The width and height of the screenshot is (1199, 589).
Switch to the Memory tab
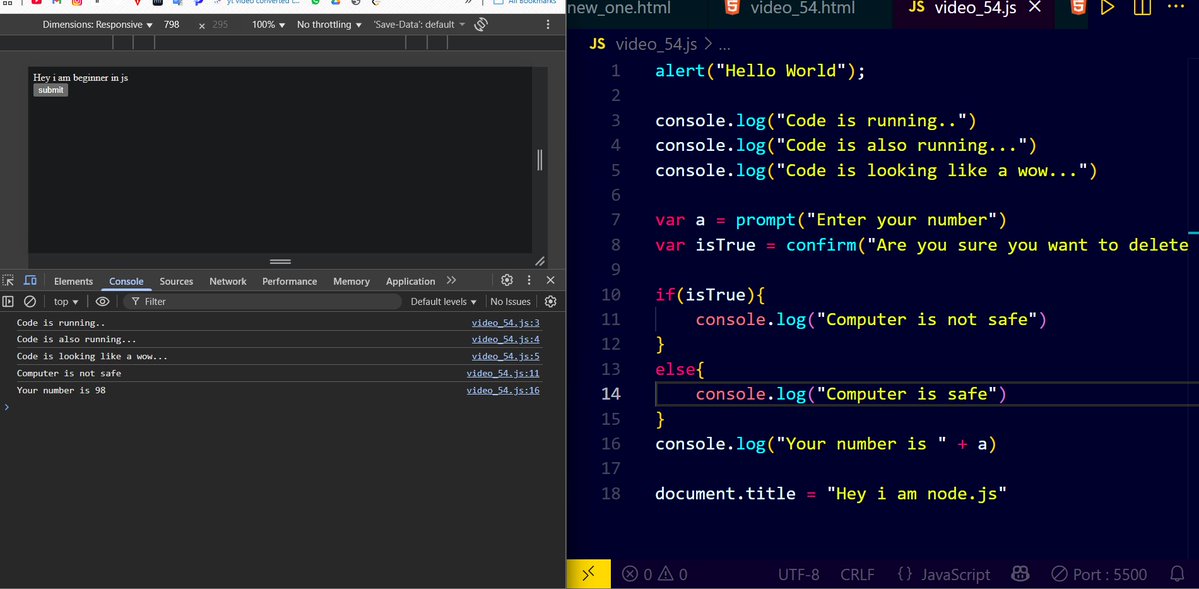click(352, 281)
